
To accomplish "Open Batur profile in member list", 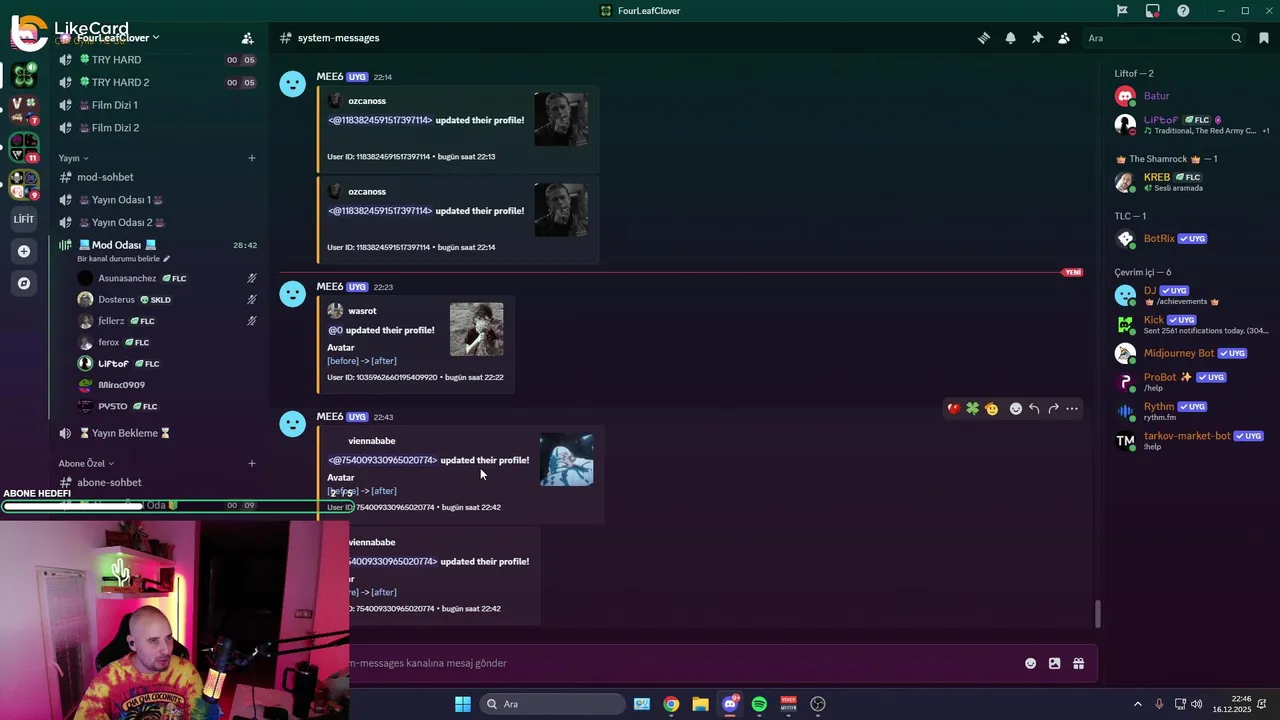I will click(x=1191, y=96).
